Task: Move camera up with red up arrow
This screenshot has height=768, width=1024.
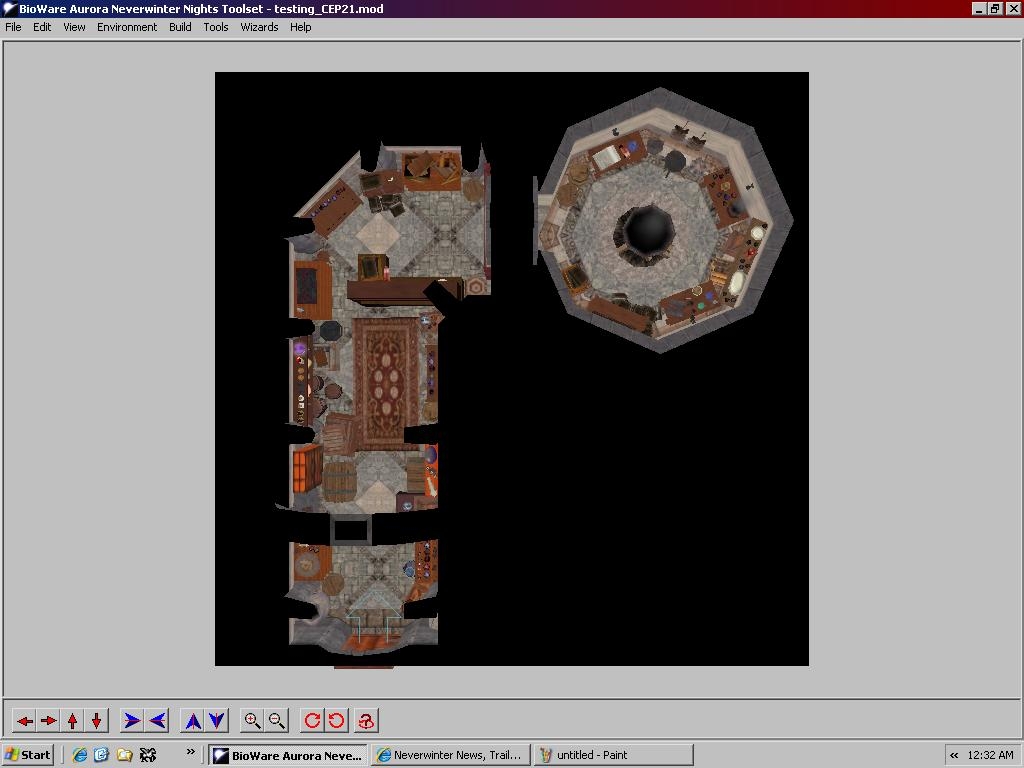Action: coord(72,720)
